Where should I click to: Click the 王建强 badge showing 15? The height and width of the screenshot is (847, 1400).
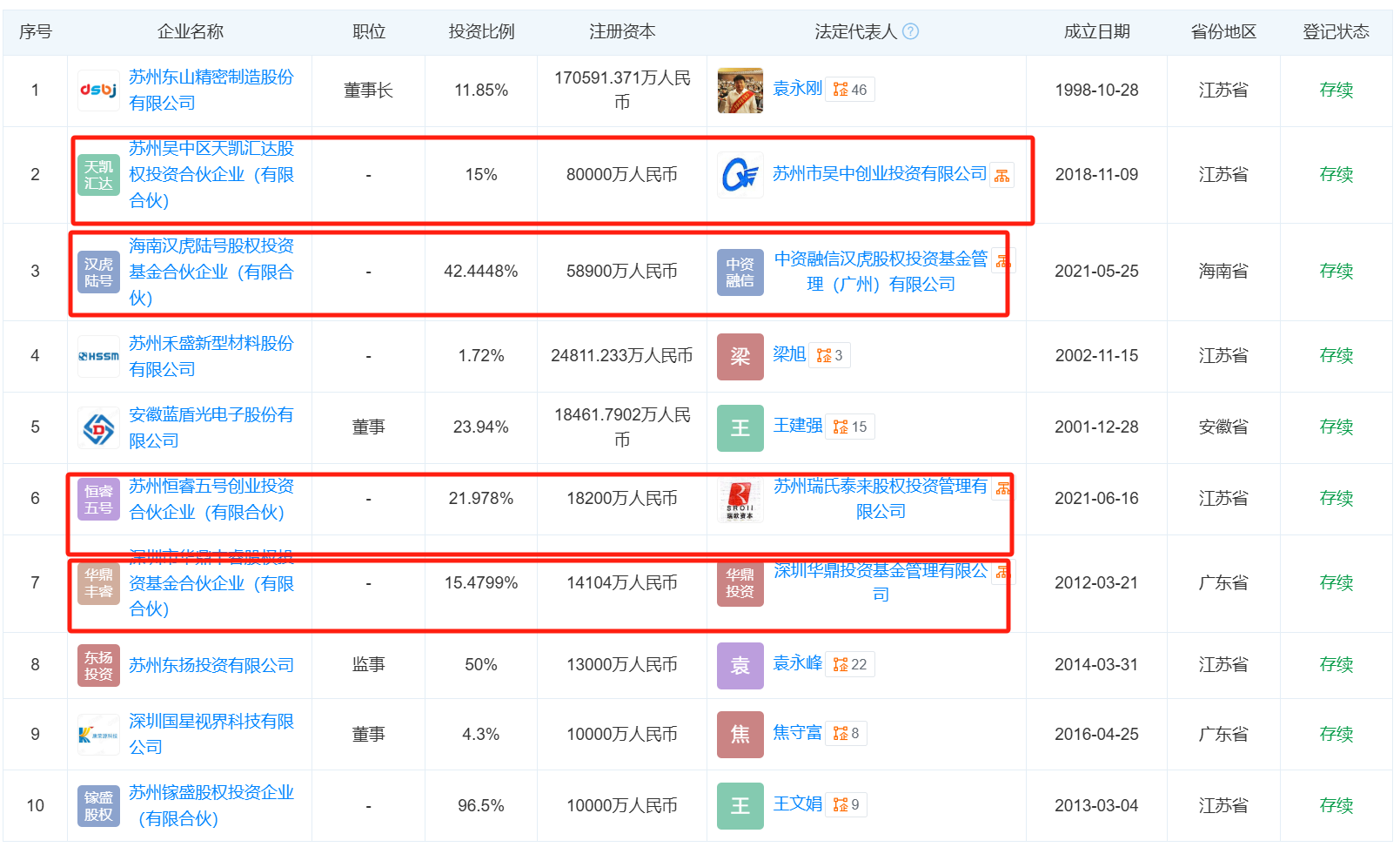pyautogui.click(x=850, y=427)
